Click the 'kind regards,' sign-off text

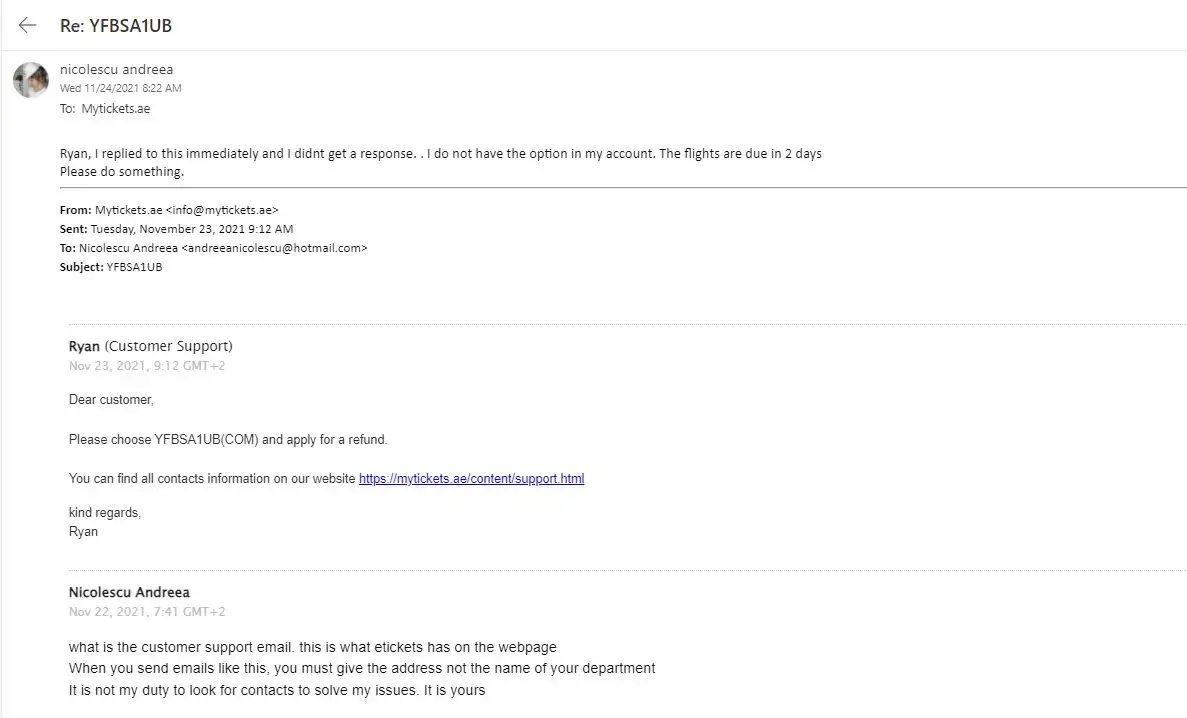tap(105, 513)
